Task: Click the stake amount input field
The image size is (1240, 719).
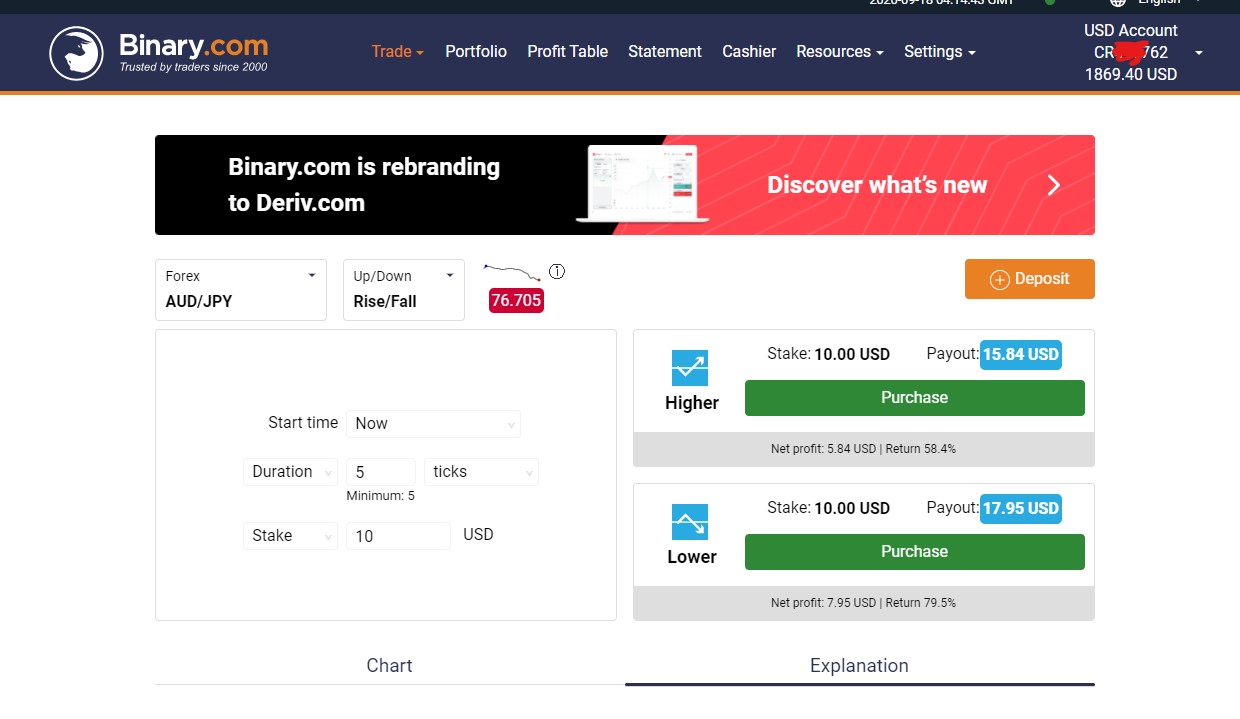Action: point(398,536)
